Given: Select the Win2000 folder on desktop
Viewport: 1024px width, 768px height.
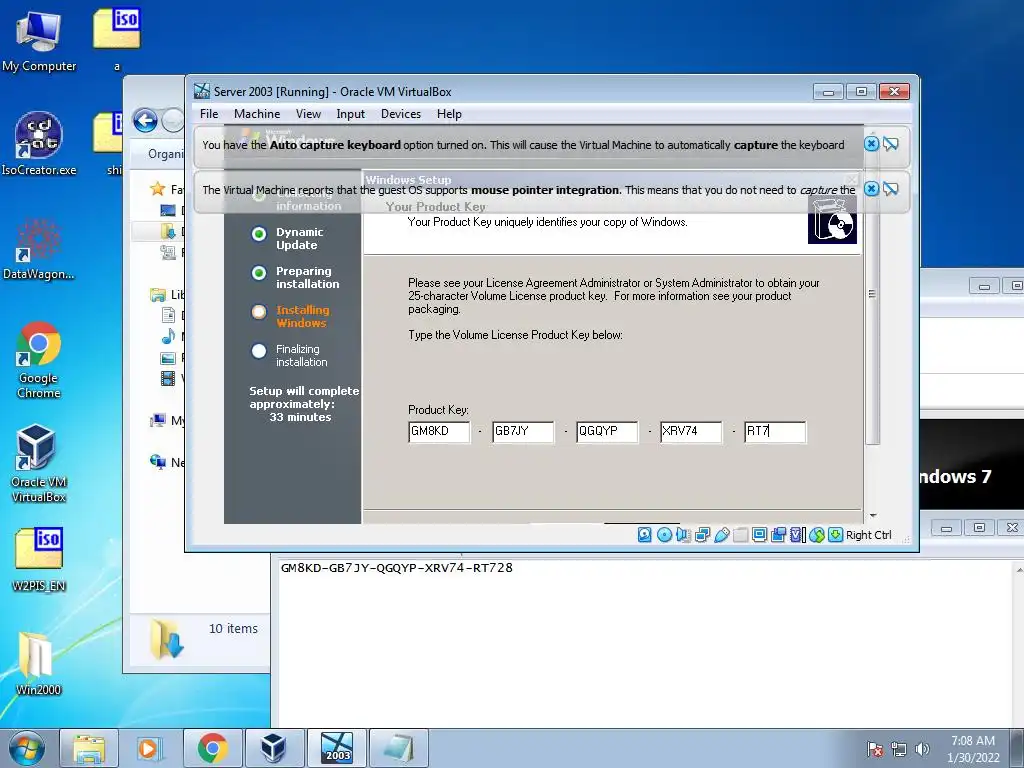Looking at the screenshot, I should click(39, 664).
